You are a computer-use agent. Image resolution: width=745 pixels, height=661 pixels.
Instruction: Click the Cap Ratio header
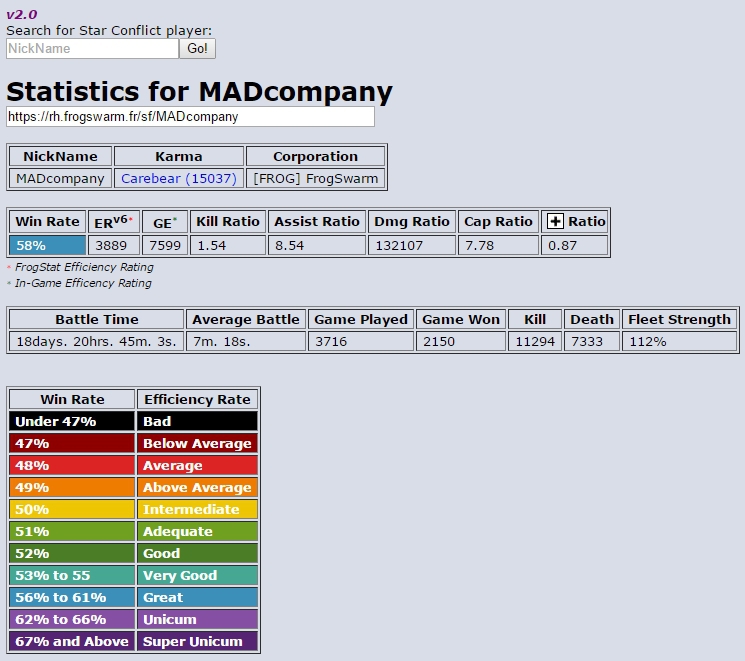tap(498, 221)
